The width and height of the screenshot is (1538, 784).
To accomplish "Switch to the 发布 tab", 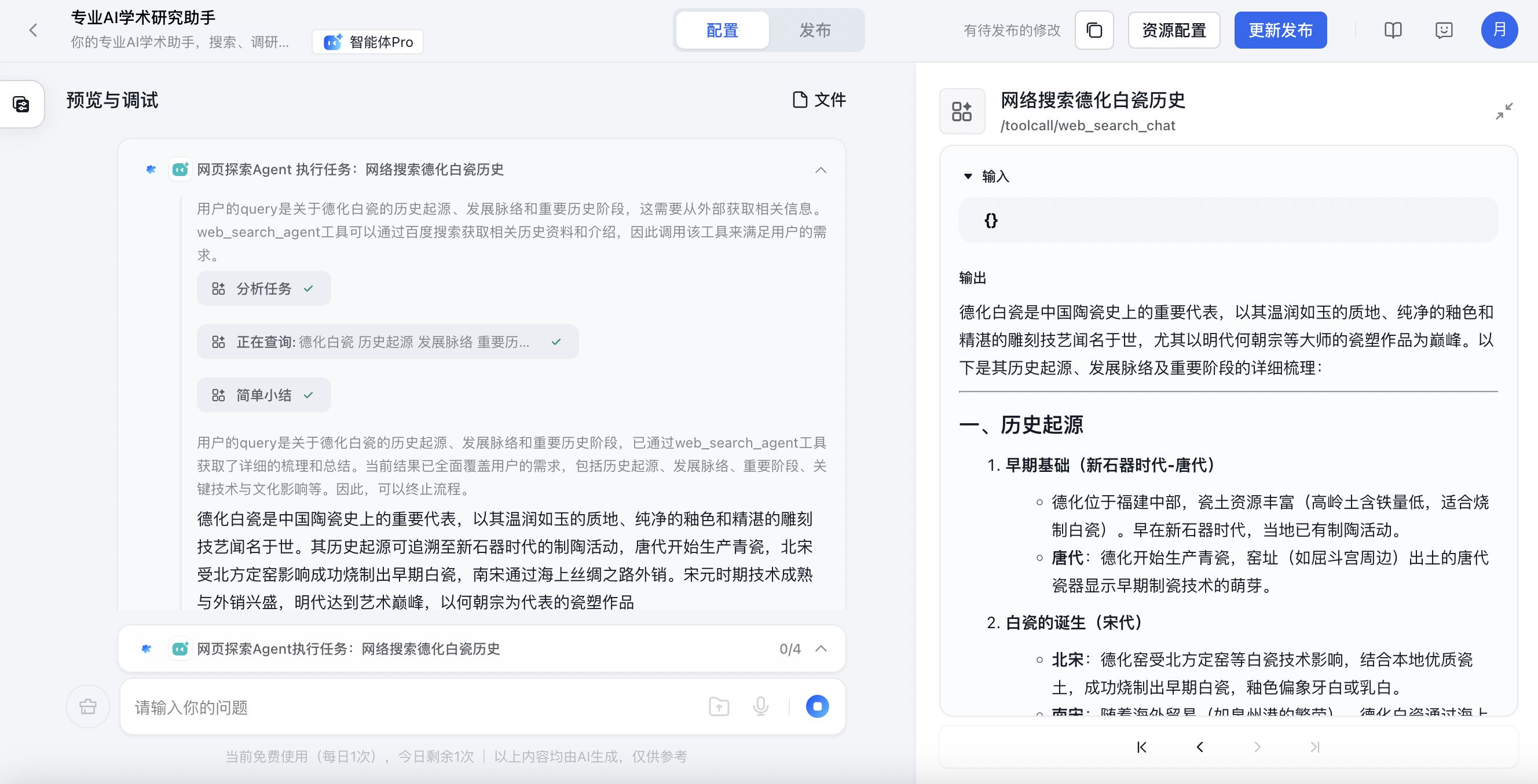I will click(814, 30).
